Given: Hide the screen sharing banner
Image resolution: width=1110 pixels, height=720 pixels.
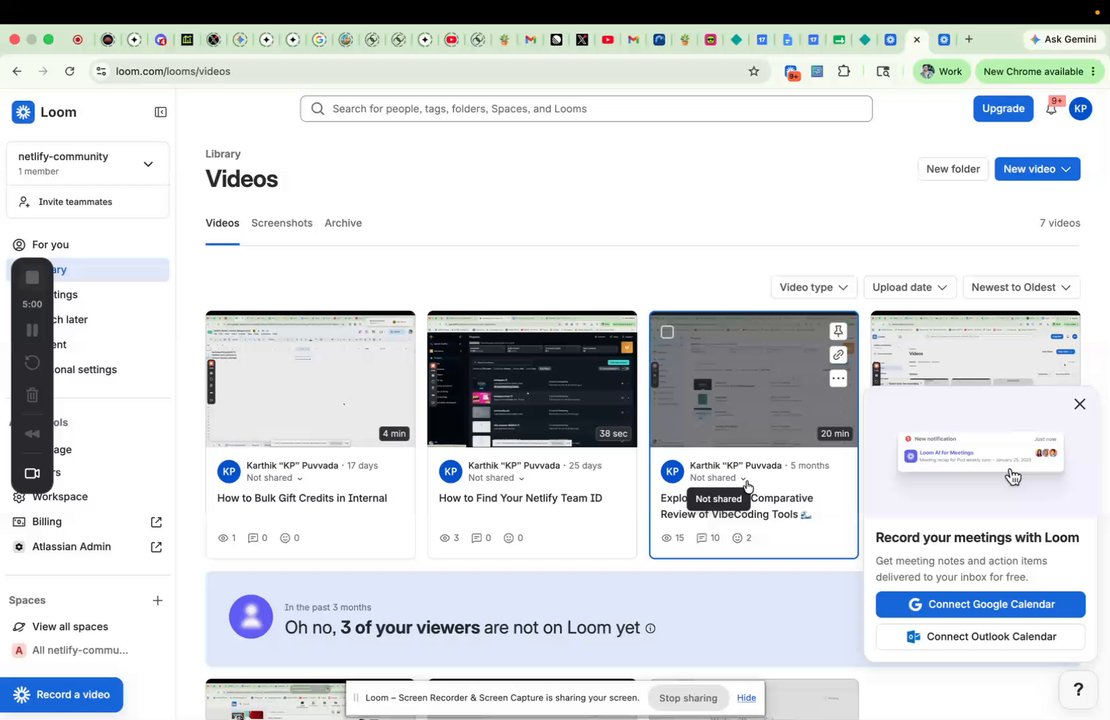Looking at the screenshot, I should click(x=746, y=698).
